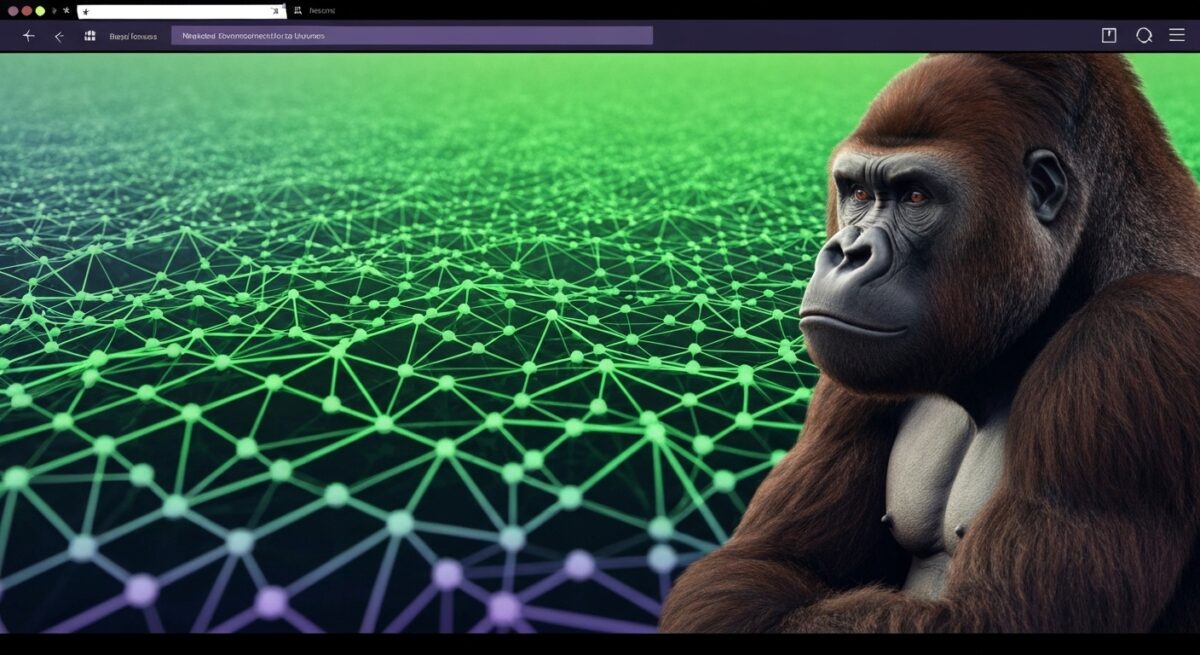This screenshot has width=1200, height=655.
Task: Close the active white tab
Action: tap(276, 11)
